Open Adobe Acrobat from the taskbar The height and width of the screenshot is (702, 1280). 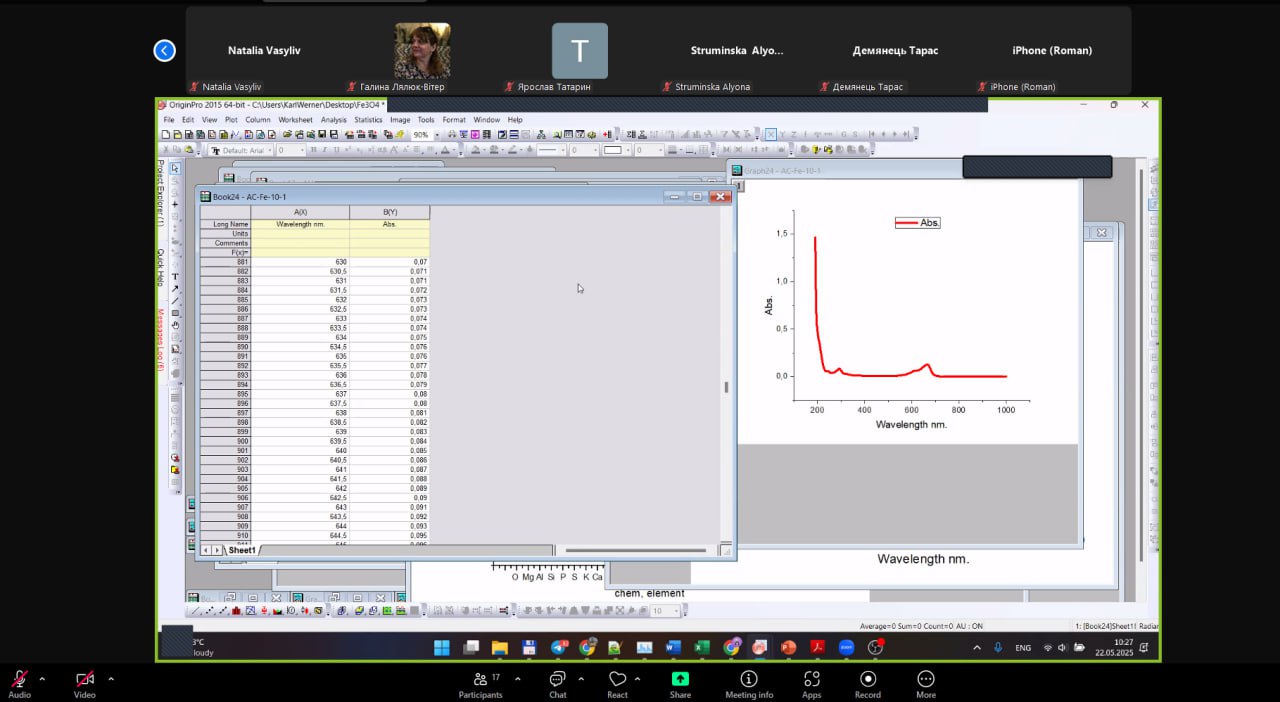click(817, 647)
